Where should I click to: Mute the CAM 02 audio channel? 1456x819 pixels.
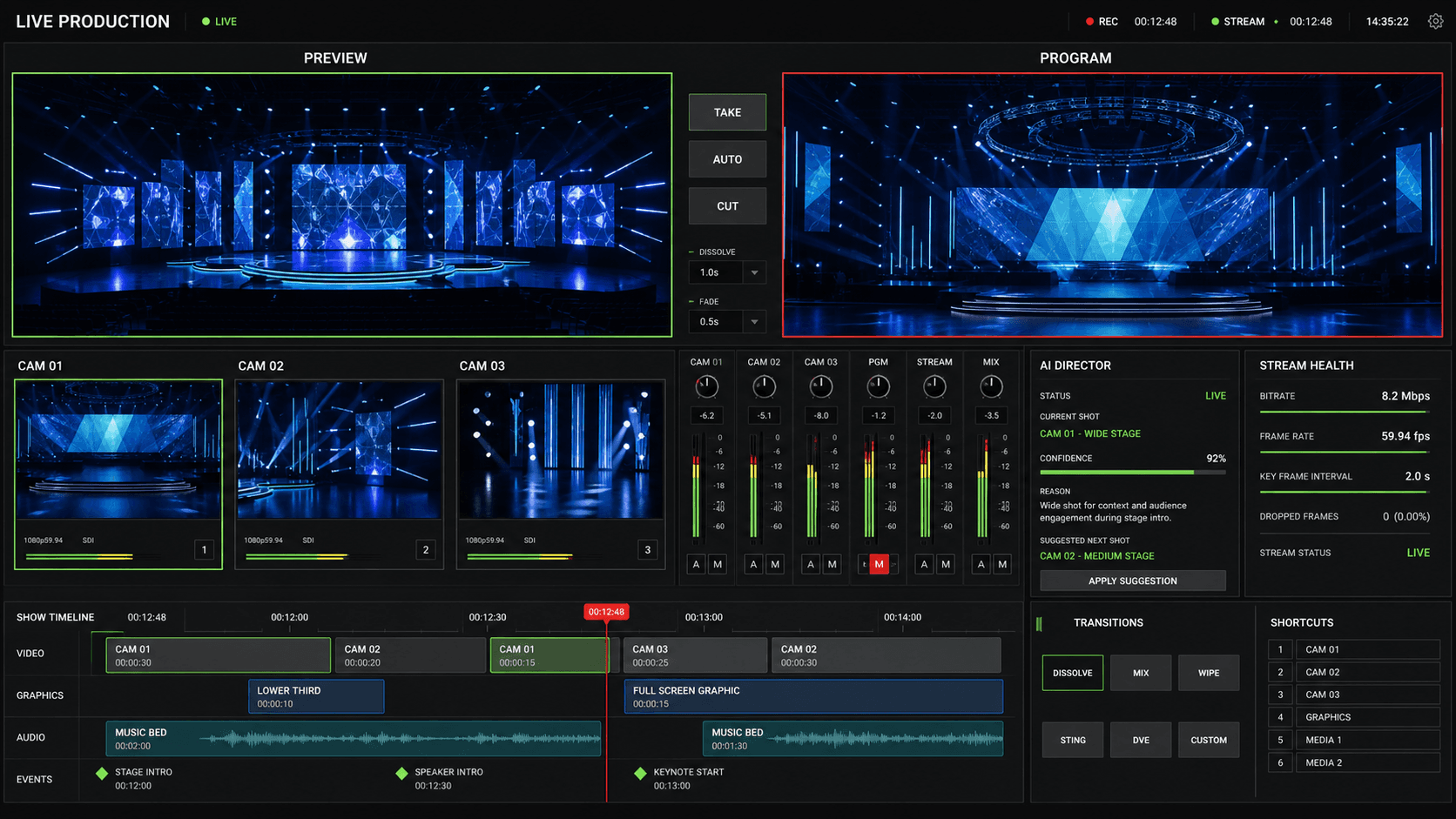[x=775, y=564]
